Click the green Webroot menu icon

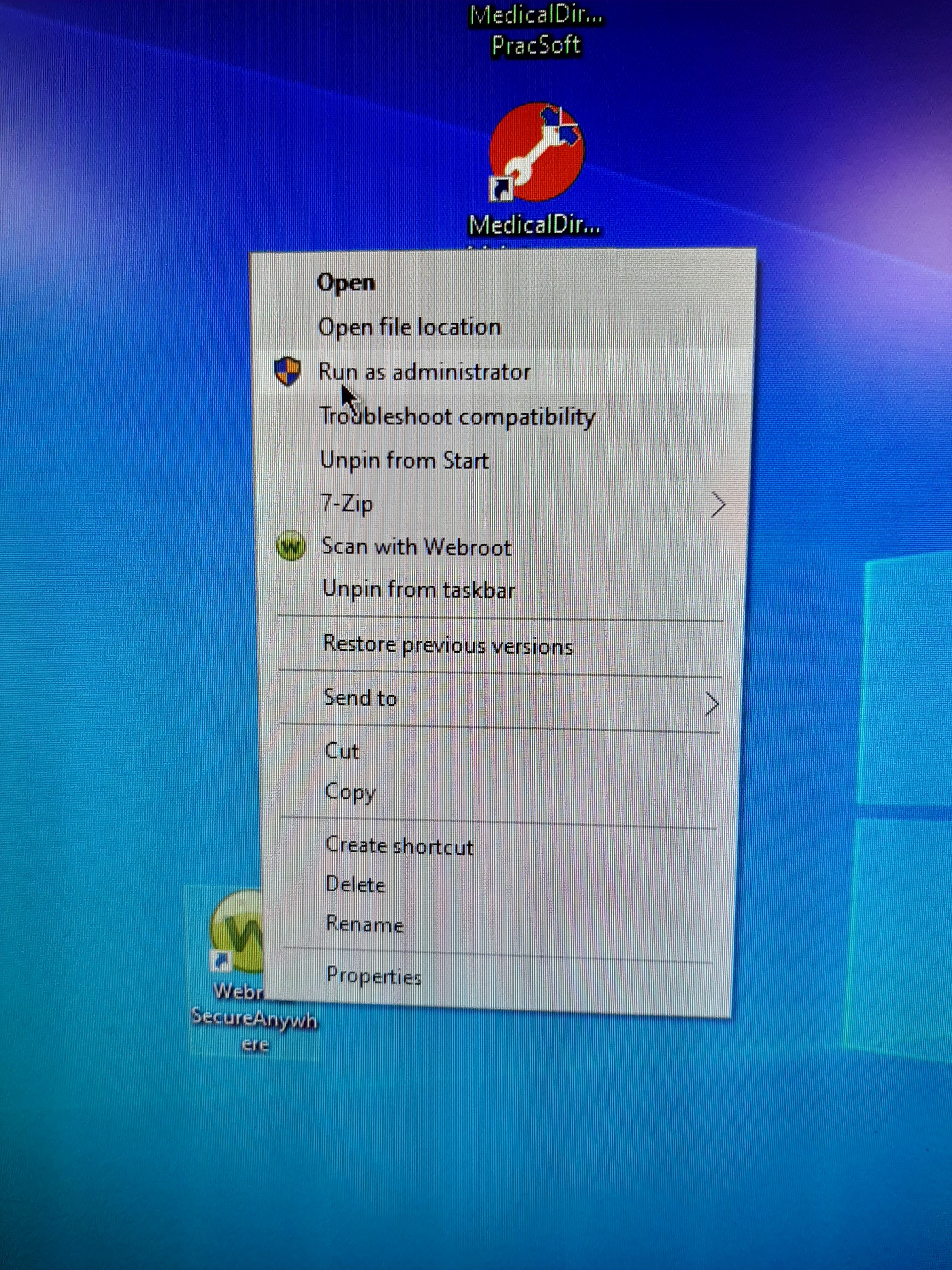click(291, 546)
